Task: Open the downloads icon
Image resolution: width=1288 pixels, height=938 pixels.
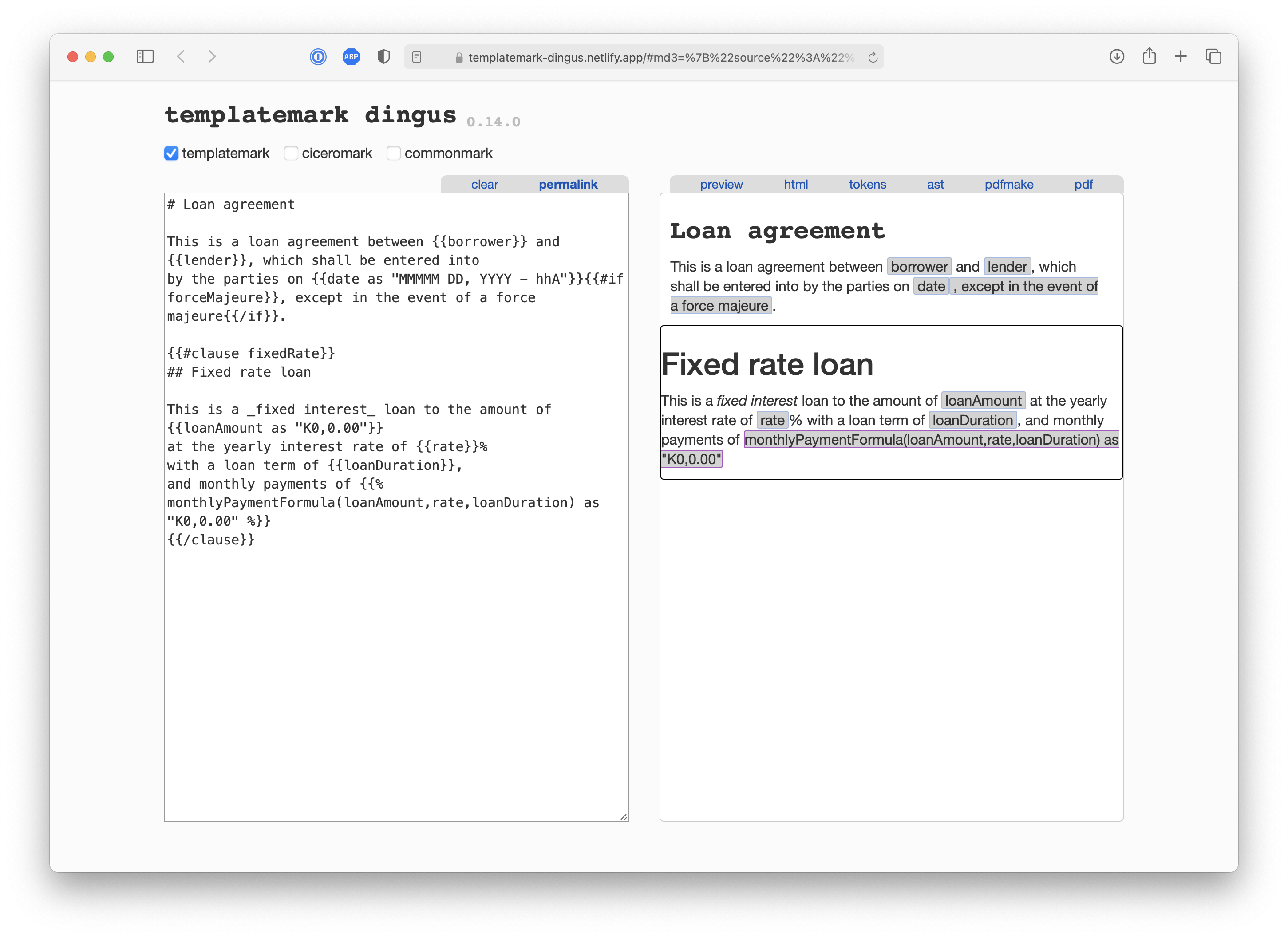Action: pyautogui.click(x=1117, y=57)
